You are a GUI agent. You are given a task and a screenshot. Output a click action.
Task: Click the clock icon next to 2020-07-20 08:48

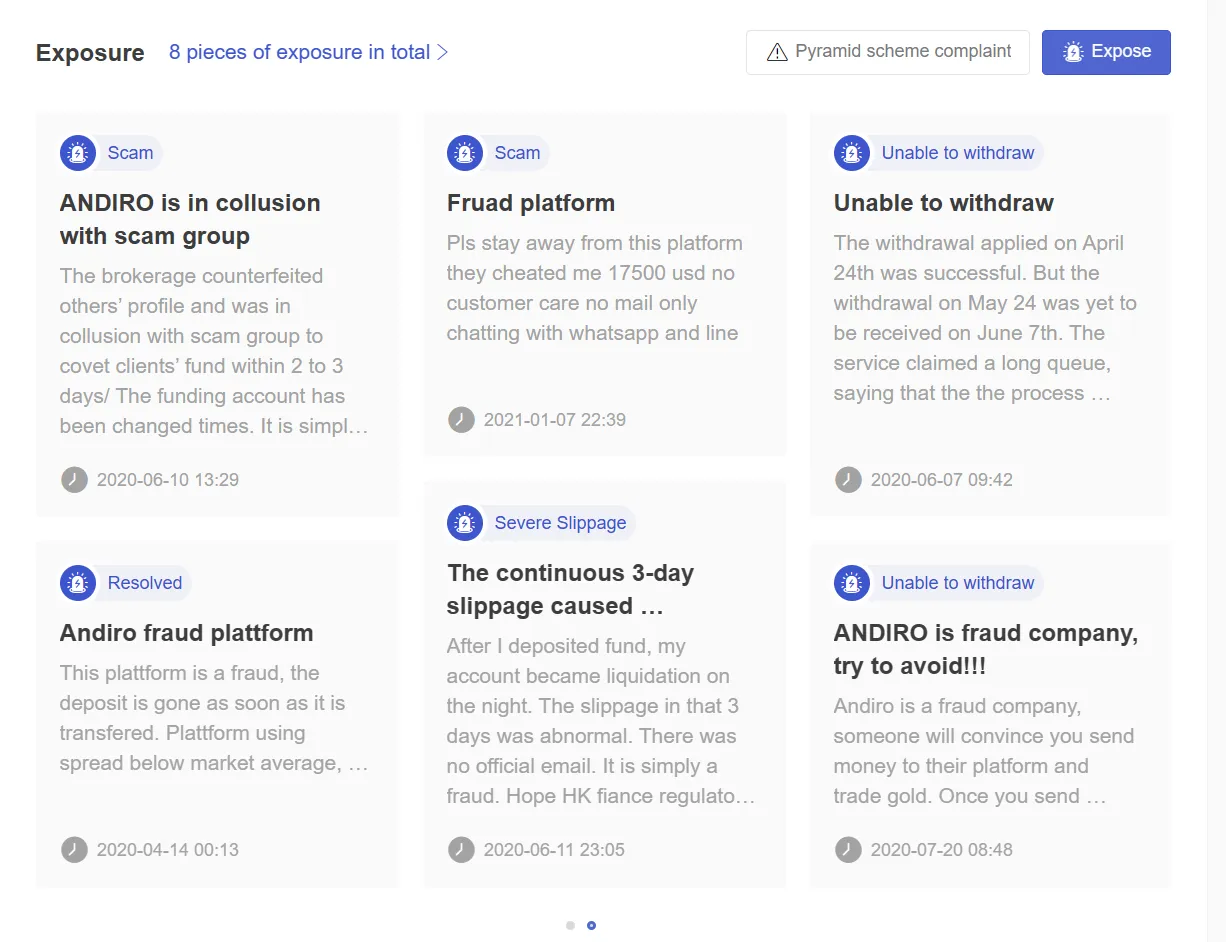click(848, 850)
